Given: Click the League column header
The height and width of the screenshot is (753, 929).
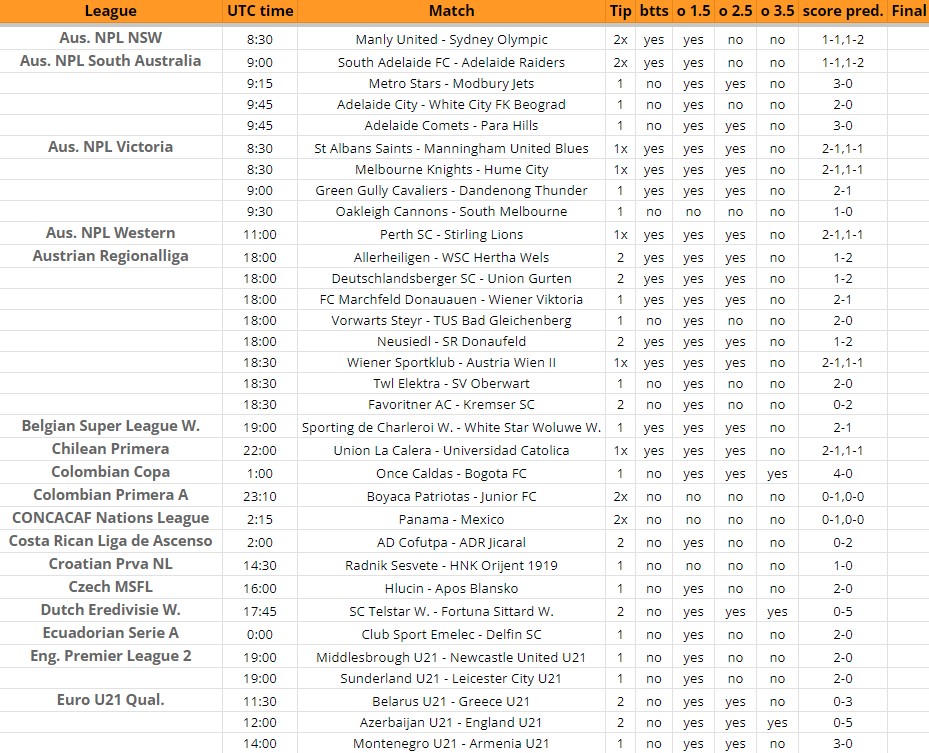Looking at the screenshot, I should coord(111,11).
